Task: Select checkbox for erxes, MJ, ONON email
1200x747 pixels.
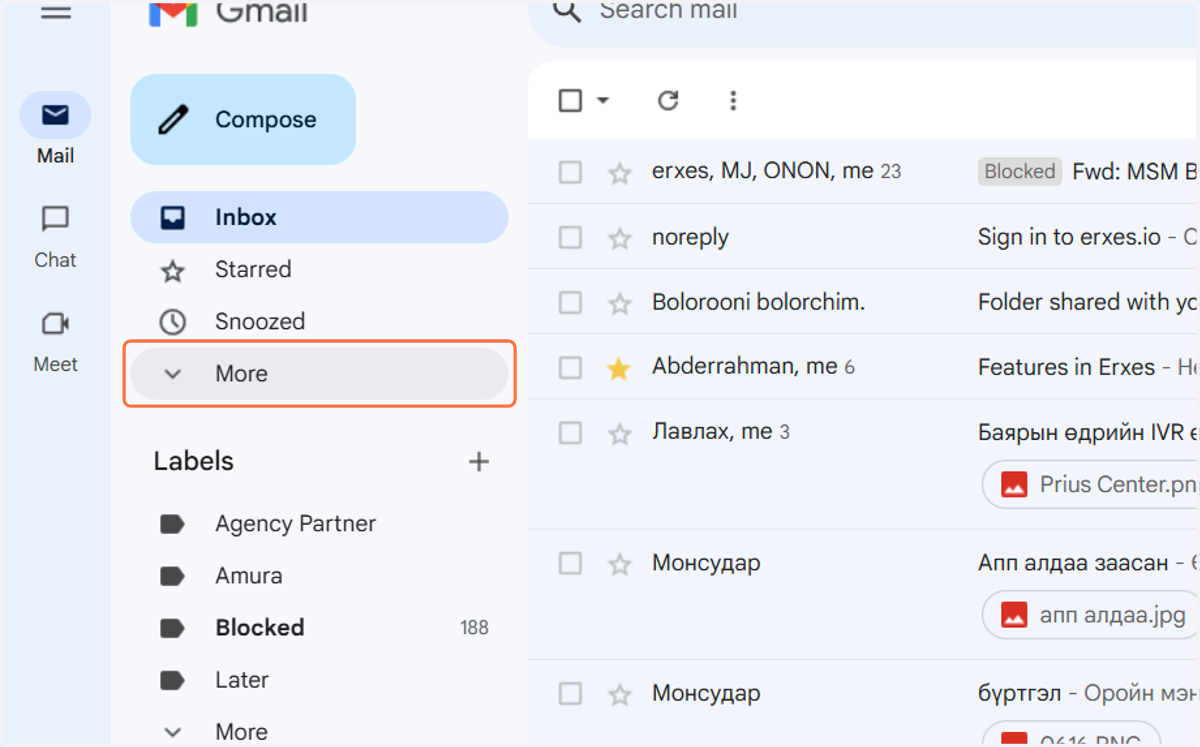Action: 570,172
